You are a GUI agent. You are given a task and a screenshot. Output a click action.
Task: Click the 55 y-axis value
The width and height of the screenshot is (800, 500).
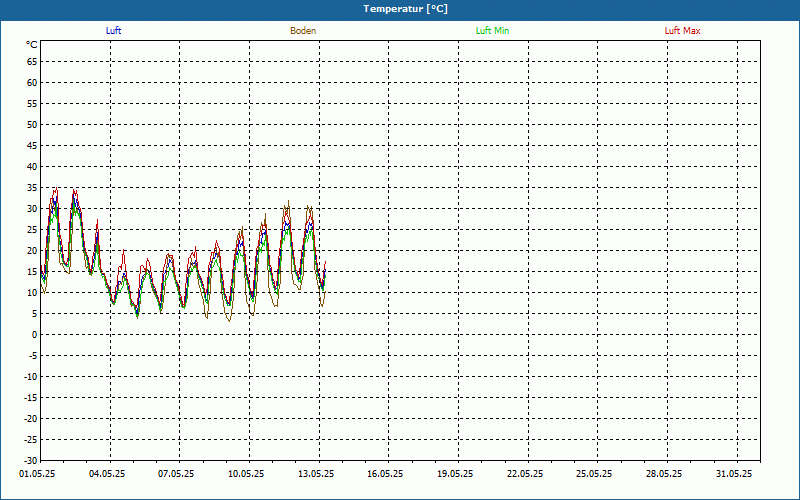(x=32, y=104)
